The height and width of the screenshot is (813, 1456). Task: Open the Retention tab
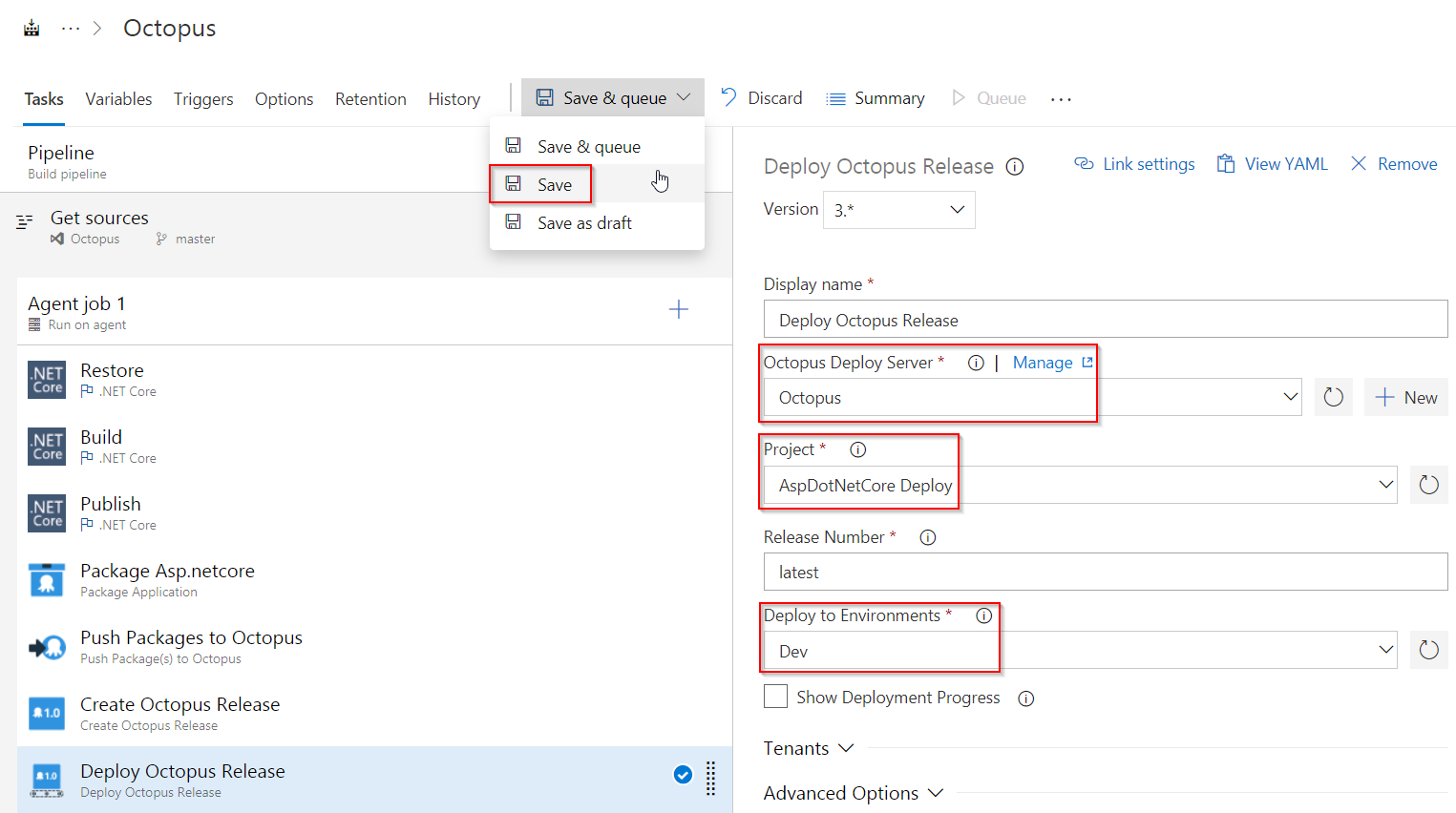(x=370, y=99)
